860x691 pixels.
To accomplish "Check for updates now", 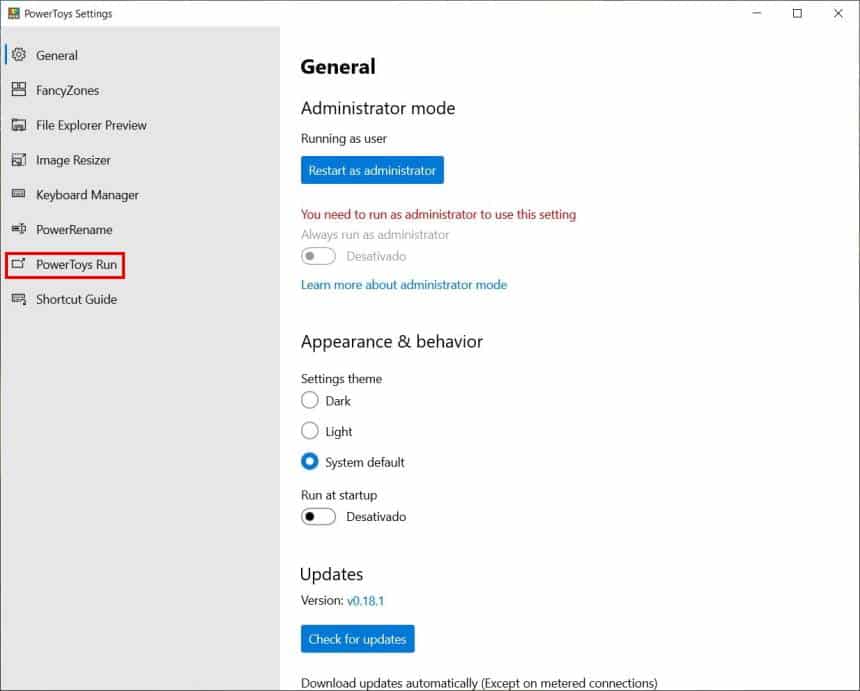I will pyautogui.click(x=358, y=639).
